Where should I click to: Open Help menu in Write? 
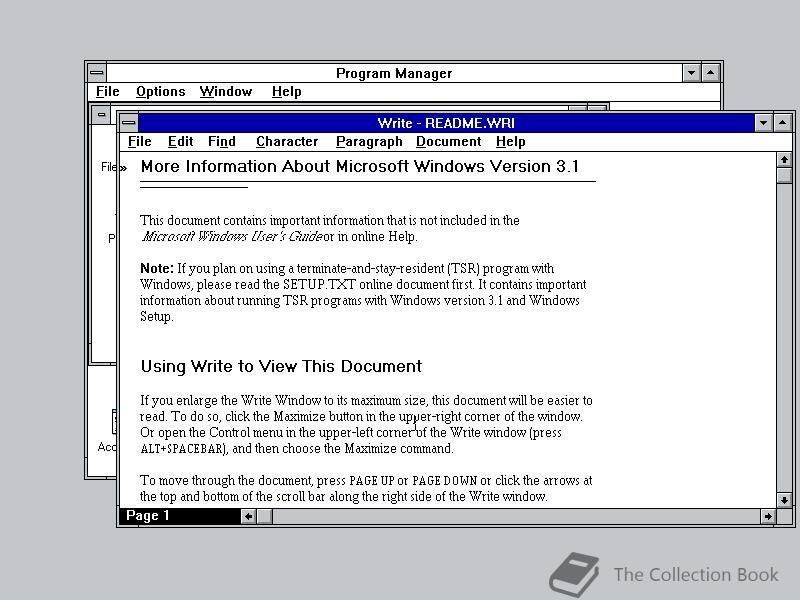pos(511,141)
